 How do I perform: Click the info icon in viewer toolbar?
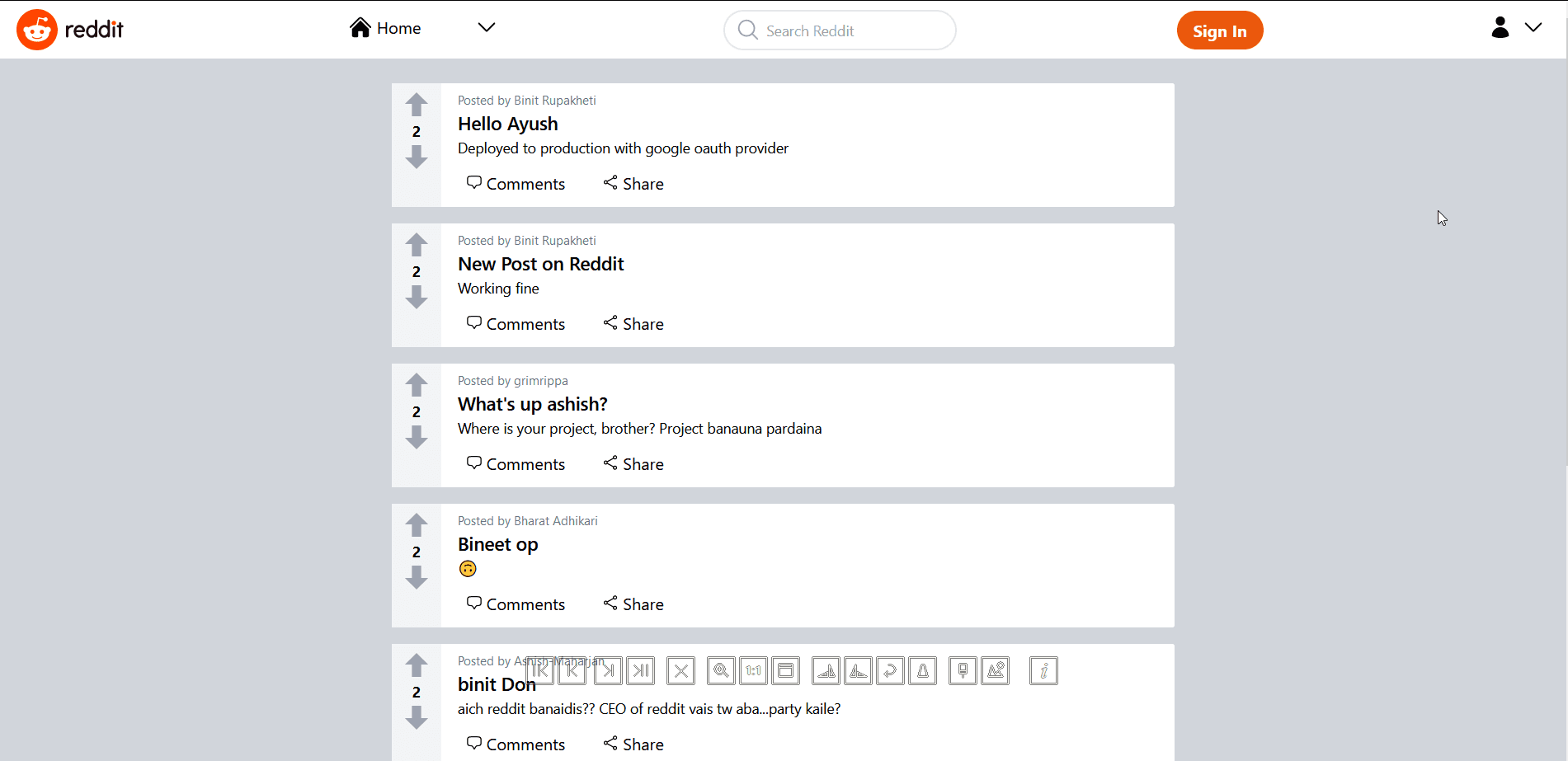point(1043,671)
